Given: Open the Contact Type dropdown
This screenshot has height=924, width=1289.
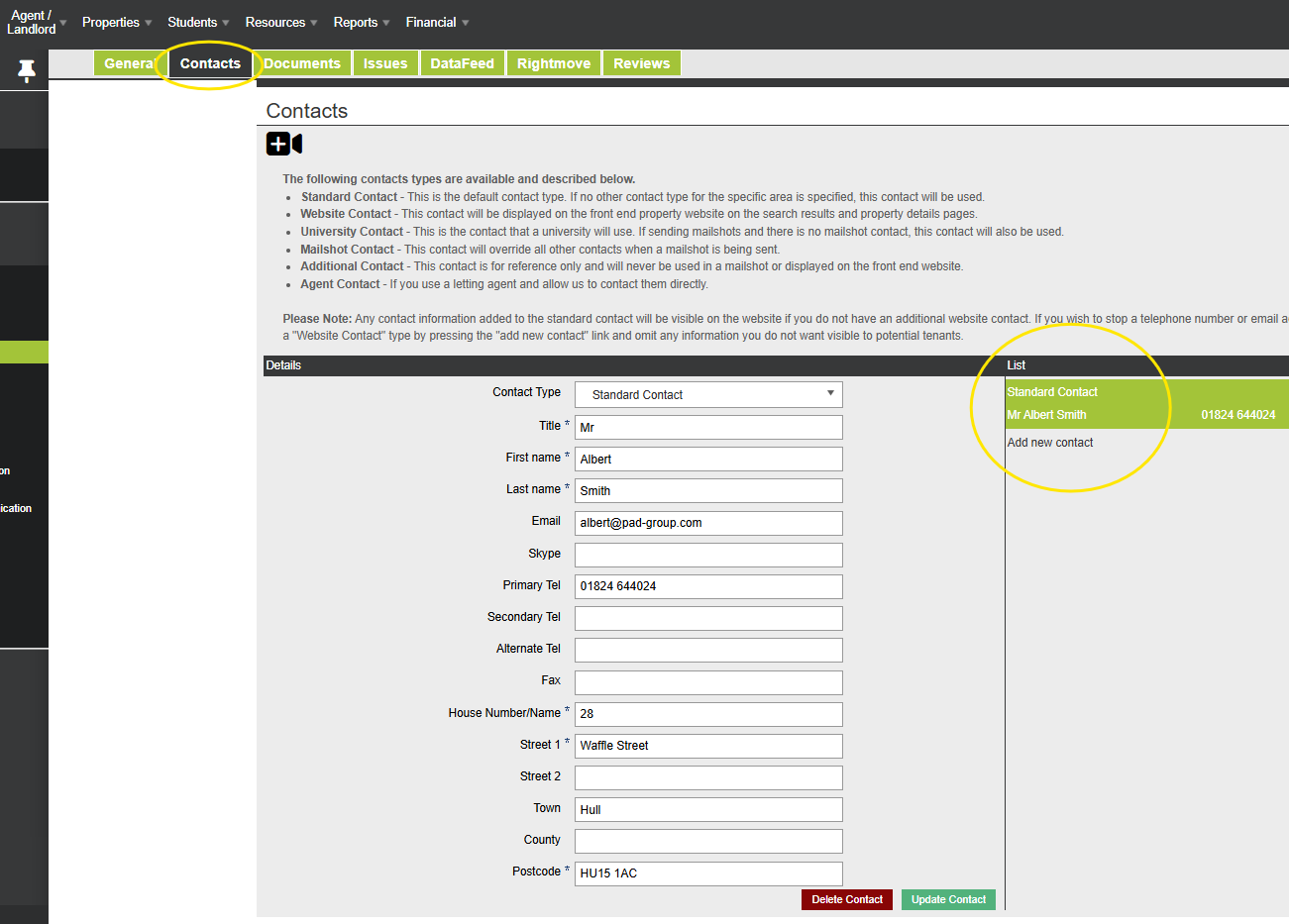Looking at the screenshot, I should (708, 394).
